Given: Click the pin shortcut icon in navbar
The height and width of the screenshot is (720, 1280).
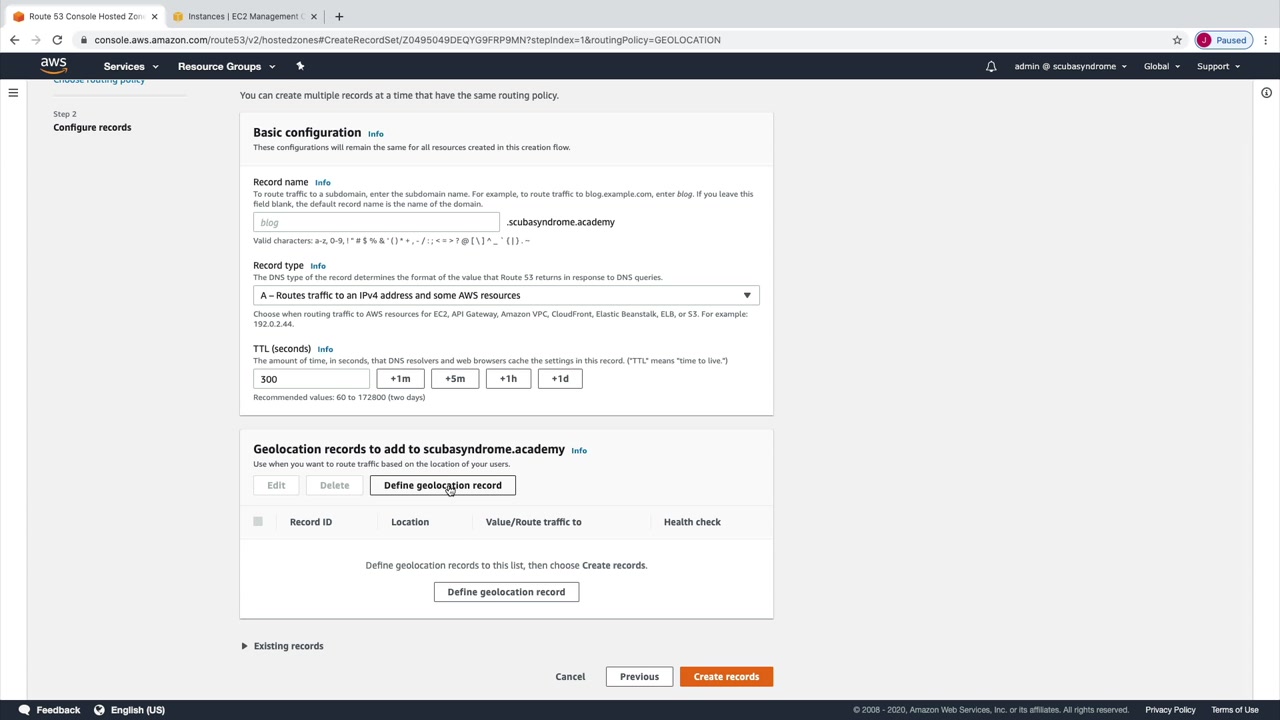Looking at the screenshot, I should click(x=300, y=66).
